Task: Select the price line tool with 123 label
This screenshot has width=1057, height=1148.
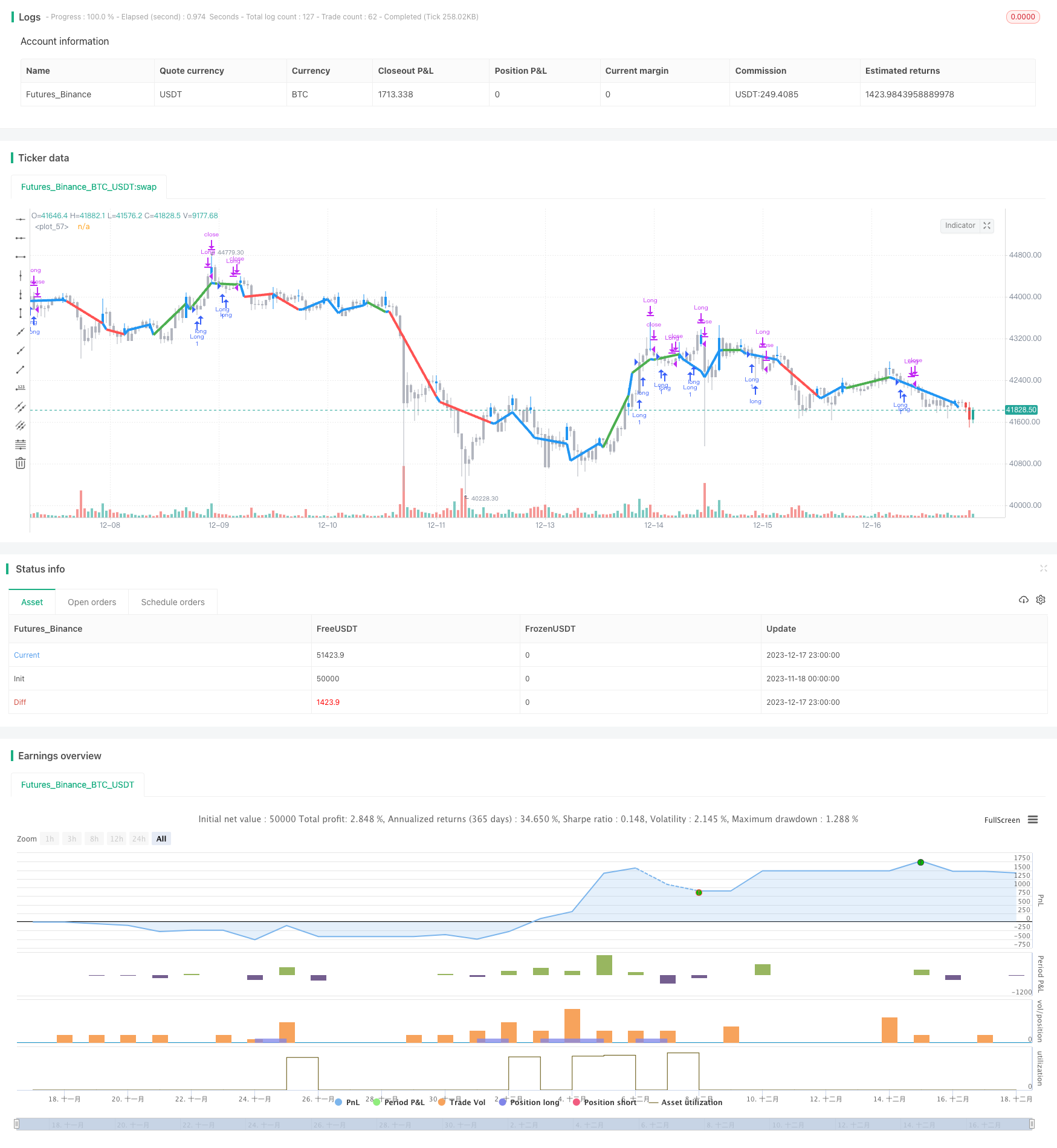Action: (x=21, y=388)
